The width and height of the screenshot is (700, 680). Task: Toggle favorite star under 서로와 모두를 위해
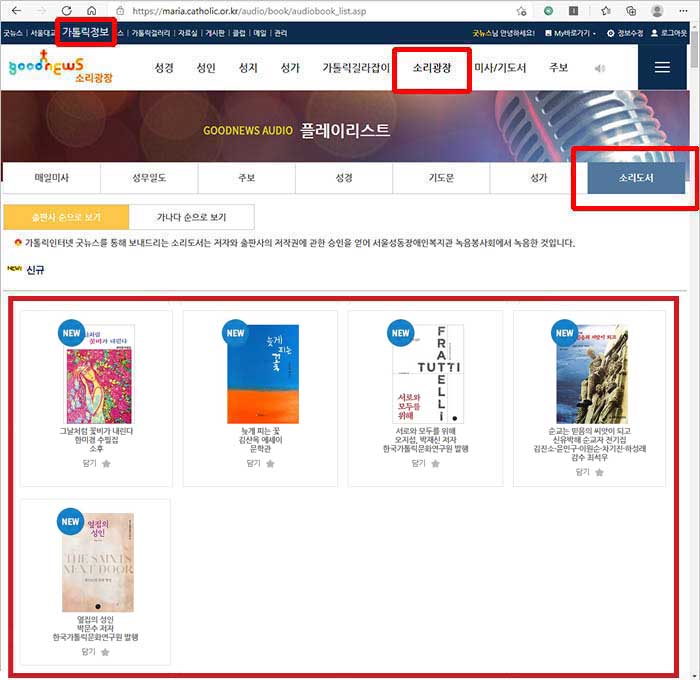(435, 463)
